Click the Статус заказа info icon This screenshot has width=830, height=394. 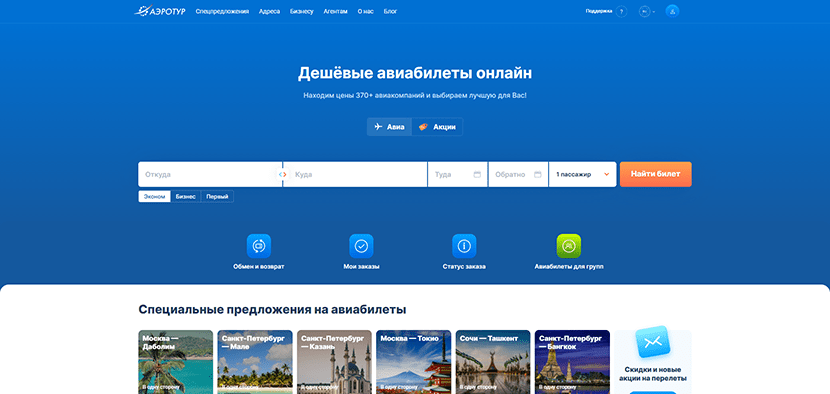[x=464, y=246]
